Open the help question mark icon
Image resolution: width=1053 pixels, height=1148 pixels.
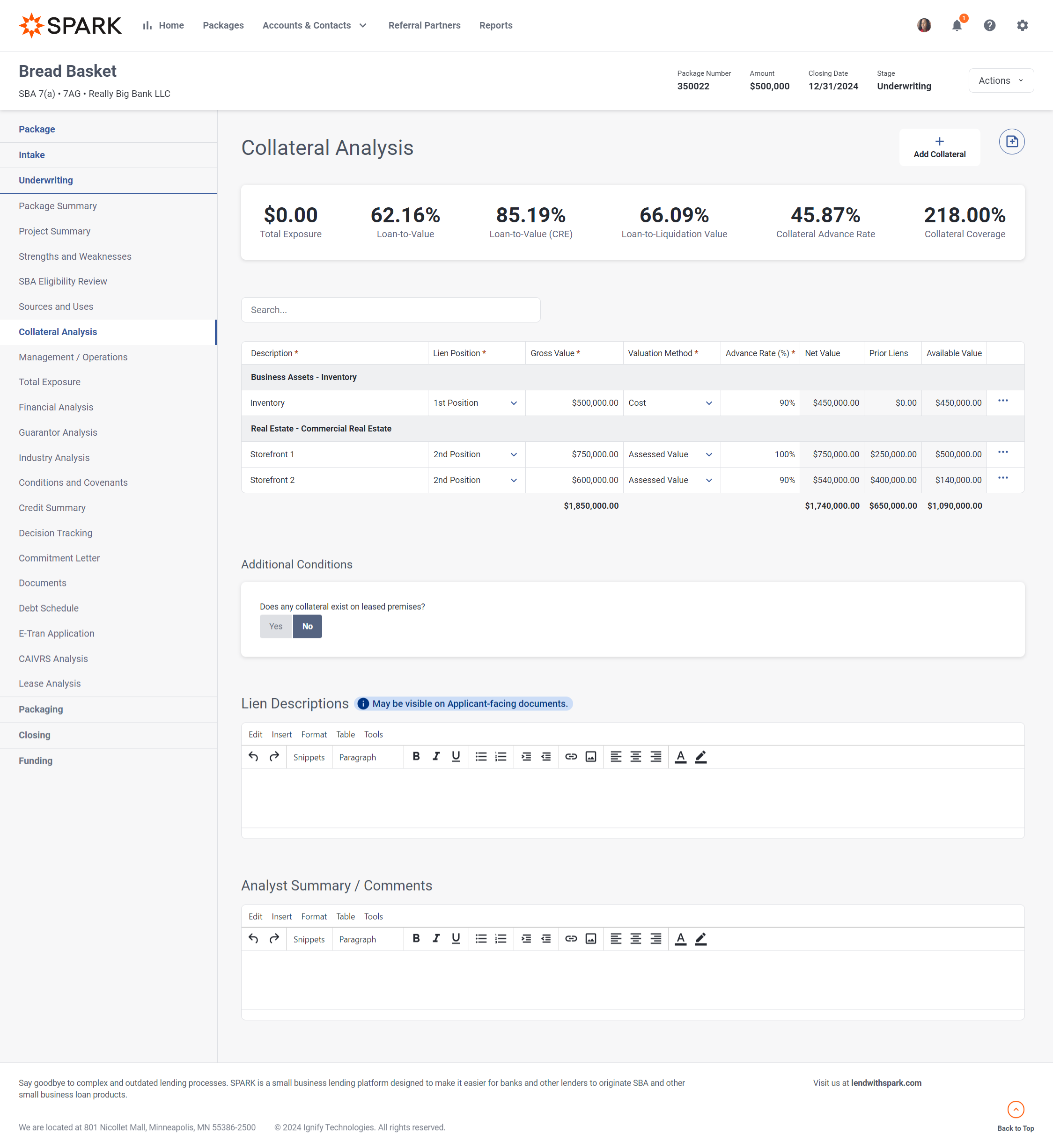tap(989, 26)
